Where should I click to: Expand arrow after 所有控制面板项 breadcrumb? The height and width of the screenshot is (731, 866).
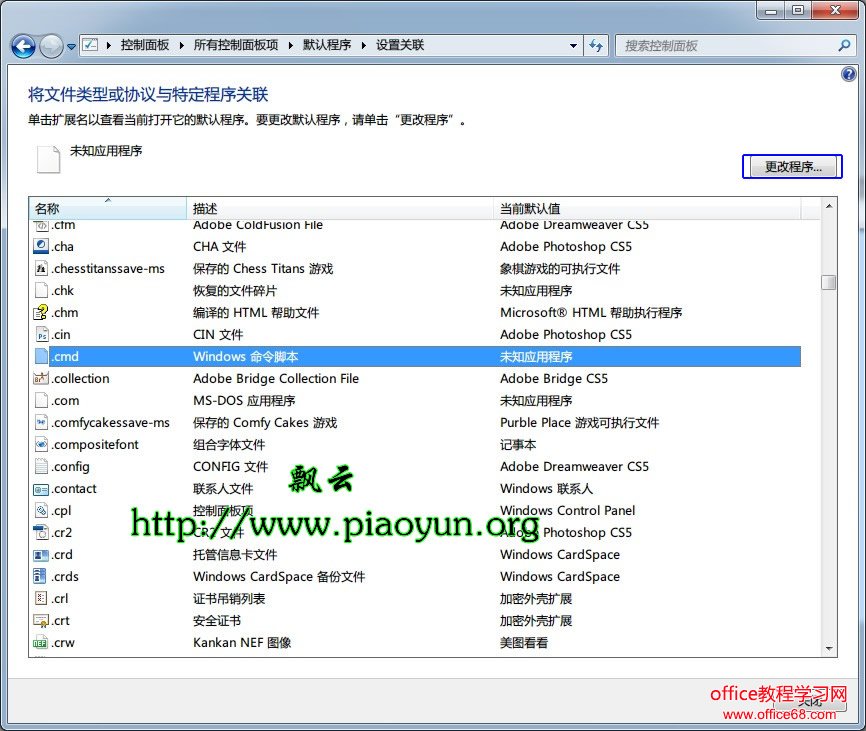click(x=291, y=46)
